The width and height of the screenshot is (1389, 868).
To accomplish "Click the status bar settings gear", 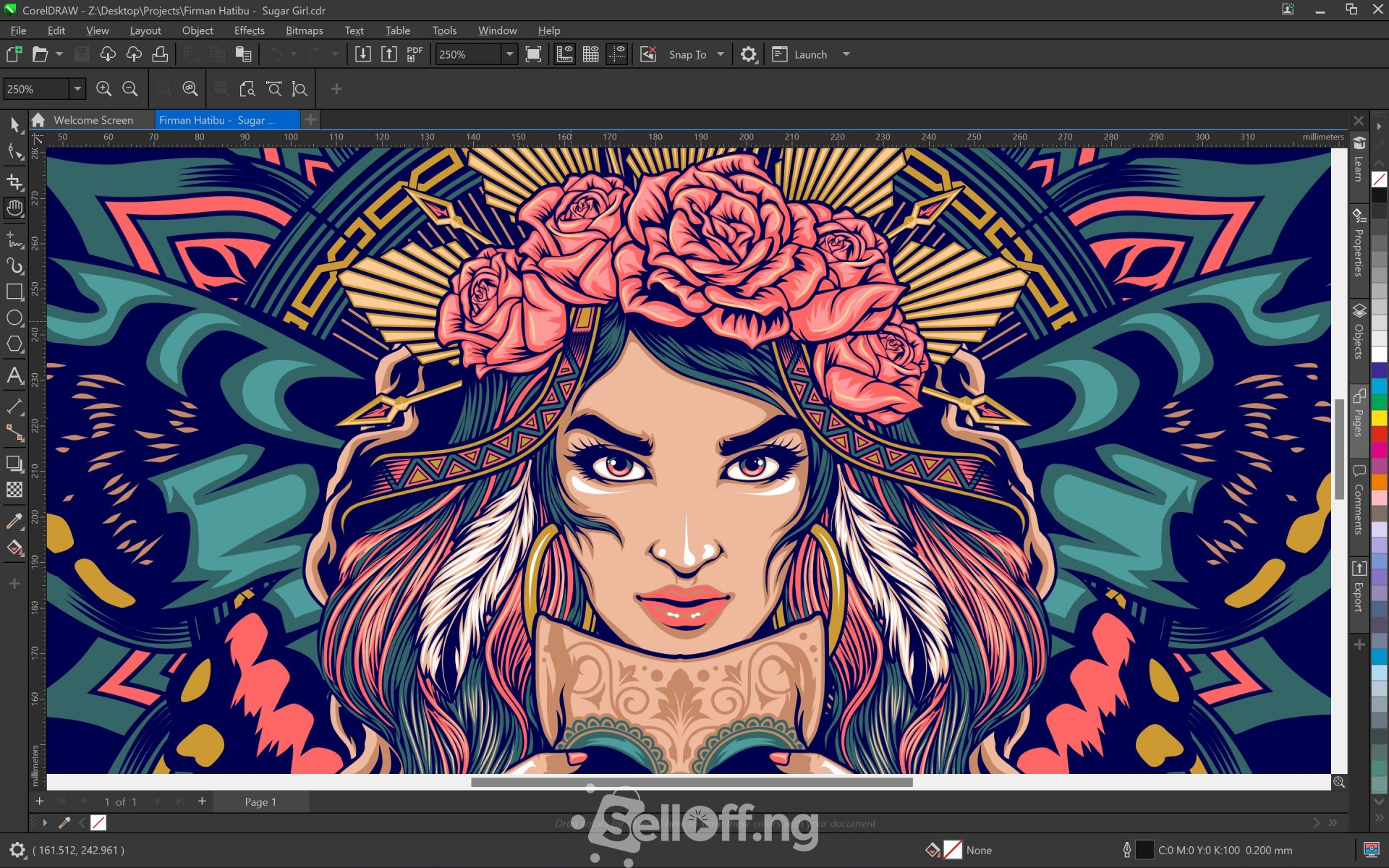I will [x=17, y=850].
